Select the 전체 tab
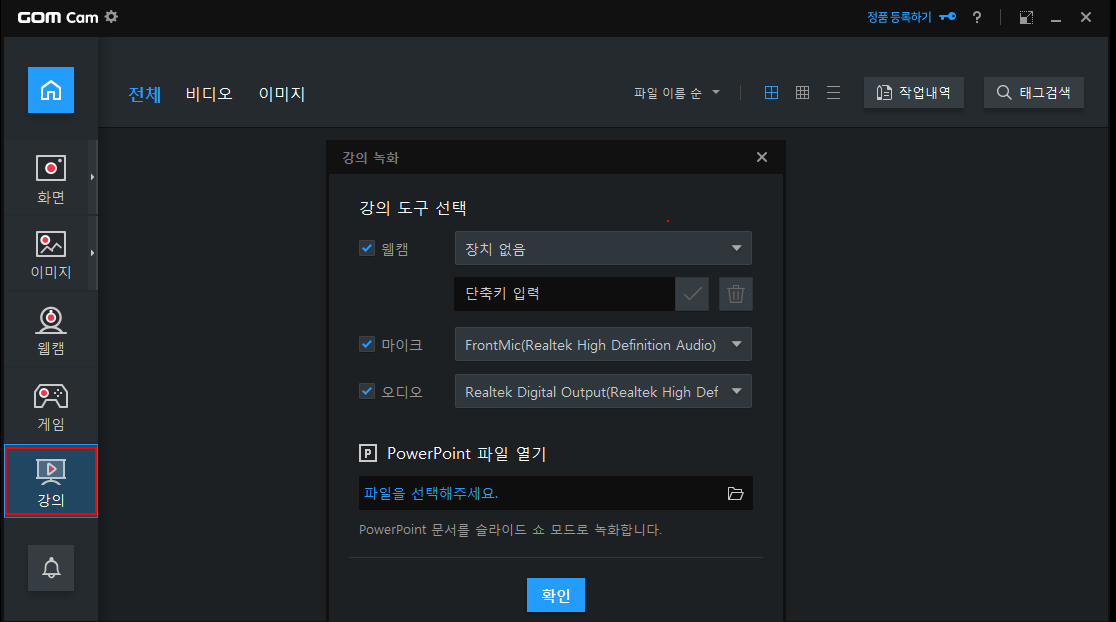The image size is (1116, 622). pyautogui.click(x=144, y=94)
